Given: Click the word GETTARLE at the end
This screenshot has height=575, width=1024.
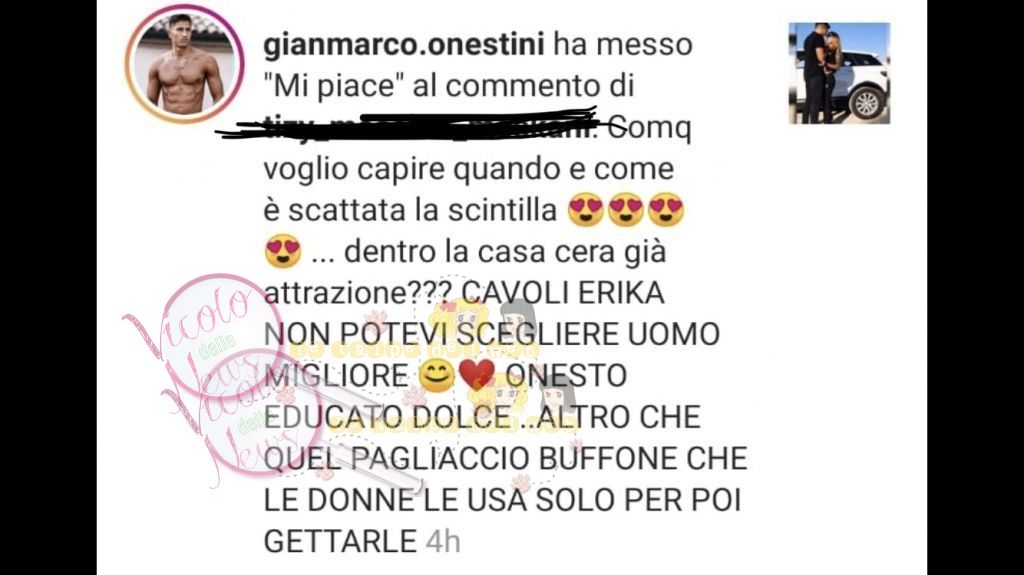Looking at the screenshot, I should [x=340, y=541].
